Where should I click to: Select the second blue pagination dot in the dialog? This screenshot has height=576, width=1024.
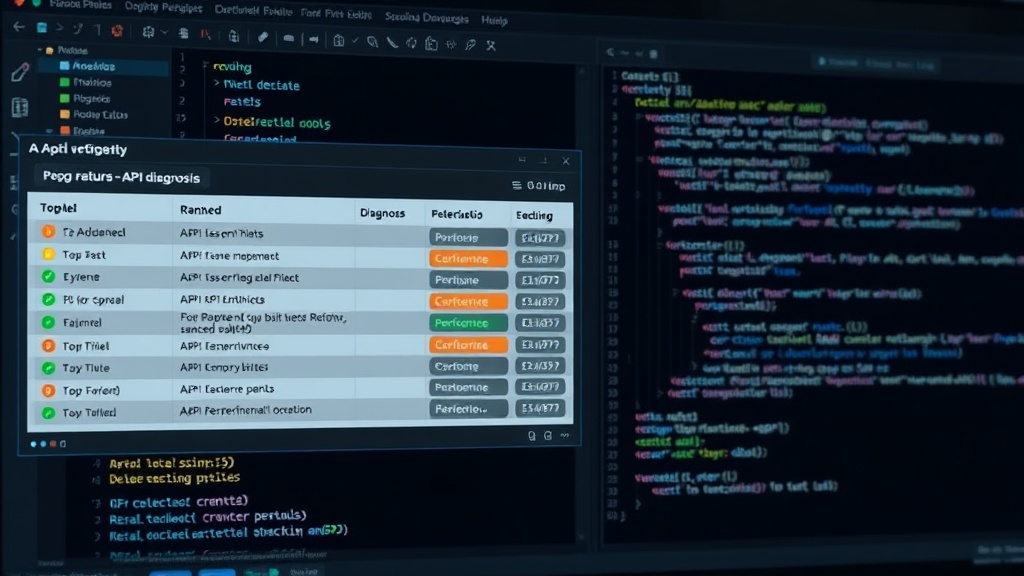(43, 444)
